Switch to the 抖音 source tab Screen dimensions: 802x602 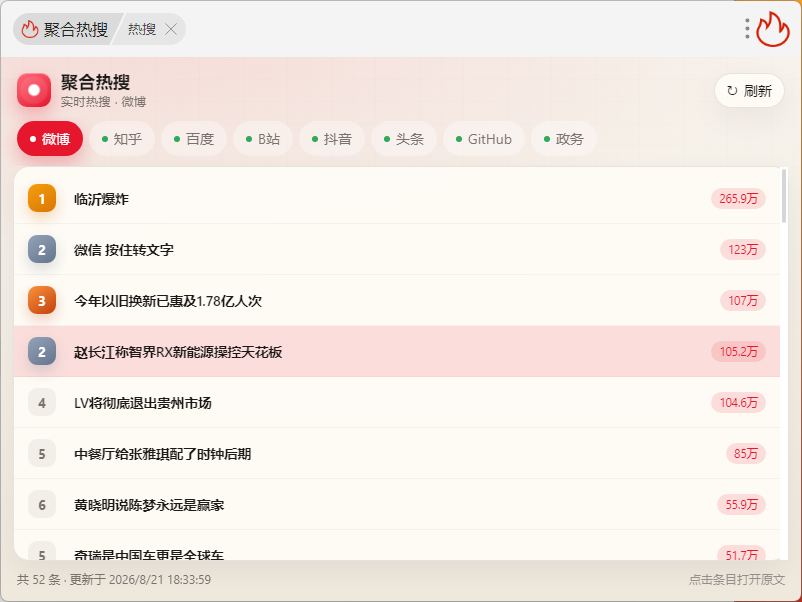pyautogui.click(x=332, y=139)
